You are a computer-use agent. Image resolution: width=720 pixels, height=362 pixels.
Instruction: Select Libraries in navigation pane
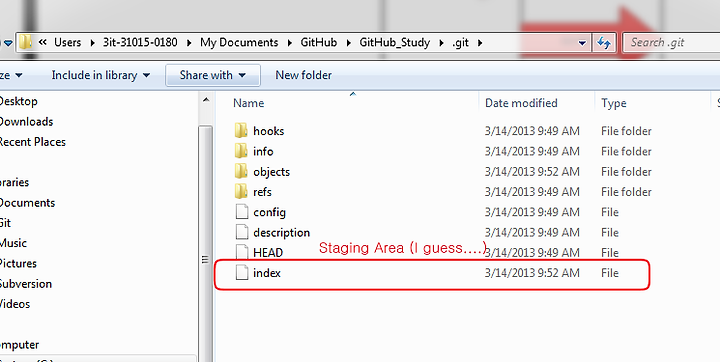[15, 182]
